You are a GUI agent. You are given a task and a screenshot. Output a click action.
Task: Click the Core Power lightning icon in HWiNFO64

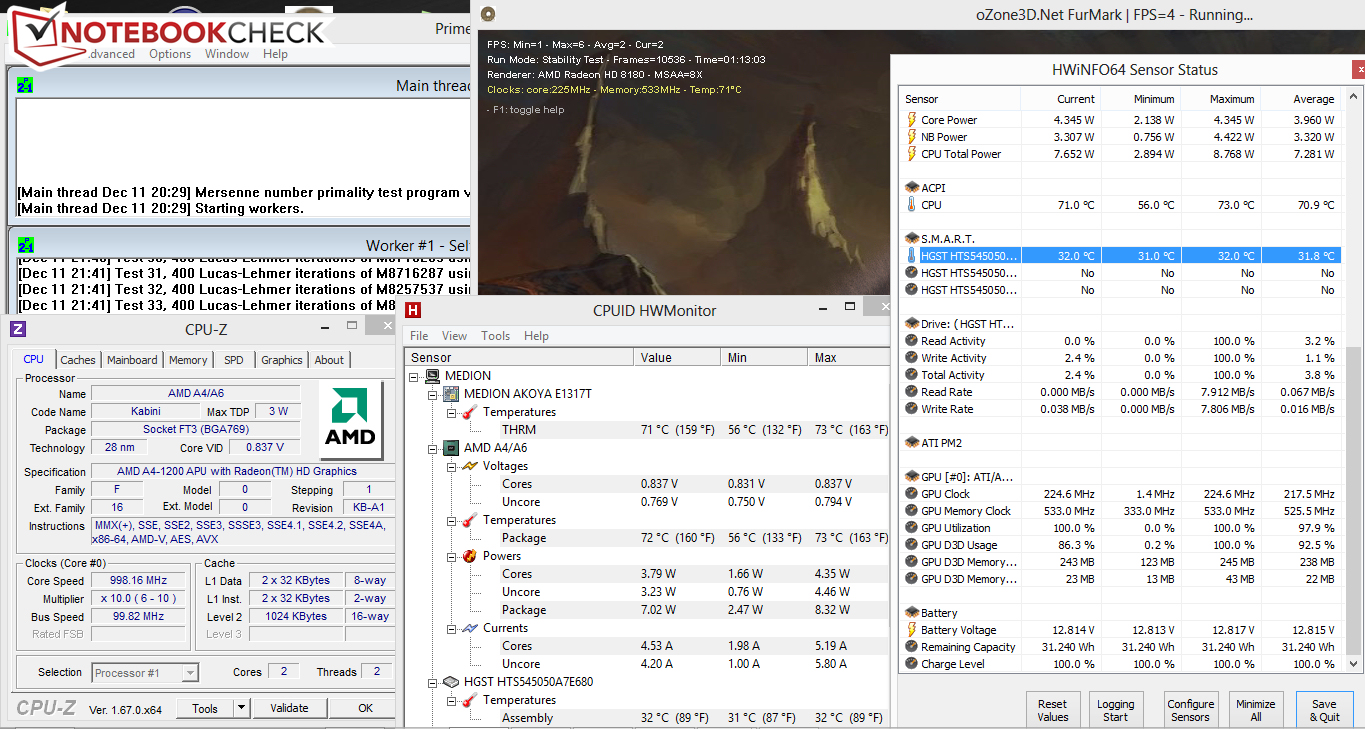(911, 120)
